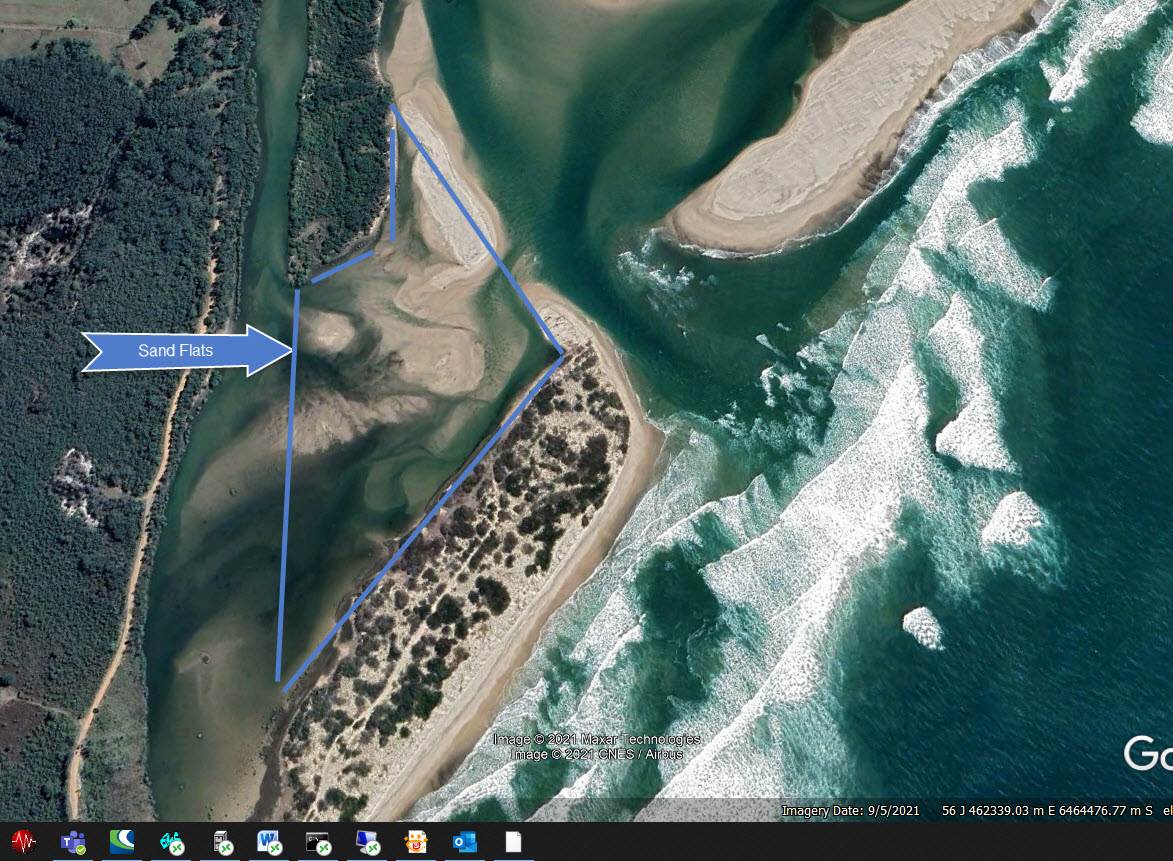Click the Maxar Technologies image attribution
The height and width of the screenshot is (861, 1173).
click(x=597, y=740)
